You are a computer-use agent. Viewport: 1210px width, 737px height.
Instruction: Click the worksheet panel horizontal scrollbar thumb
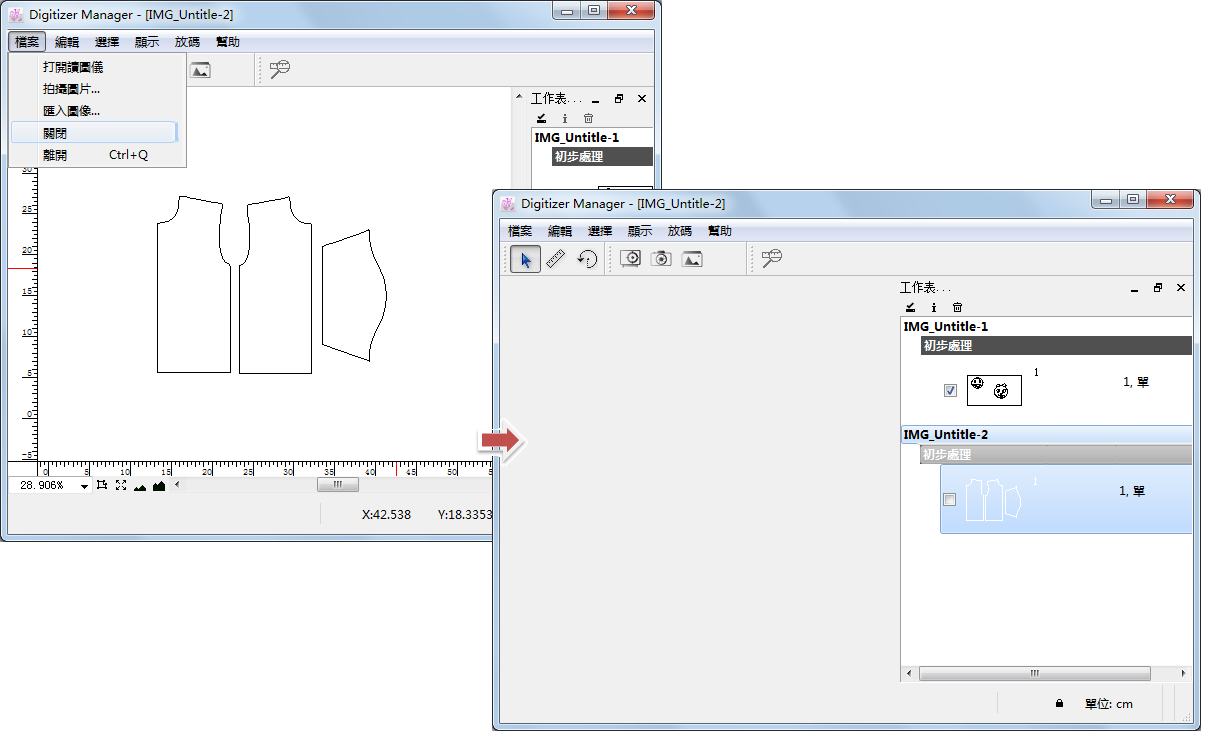coord(1034,674)
